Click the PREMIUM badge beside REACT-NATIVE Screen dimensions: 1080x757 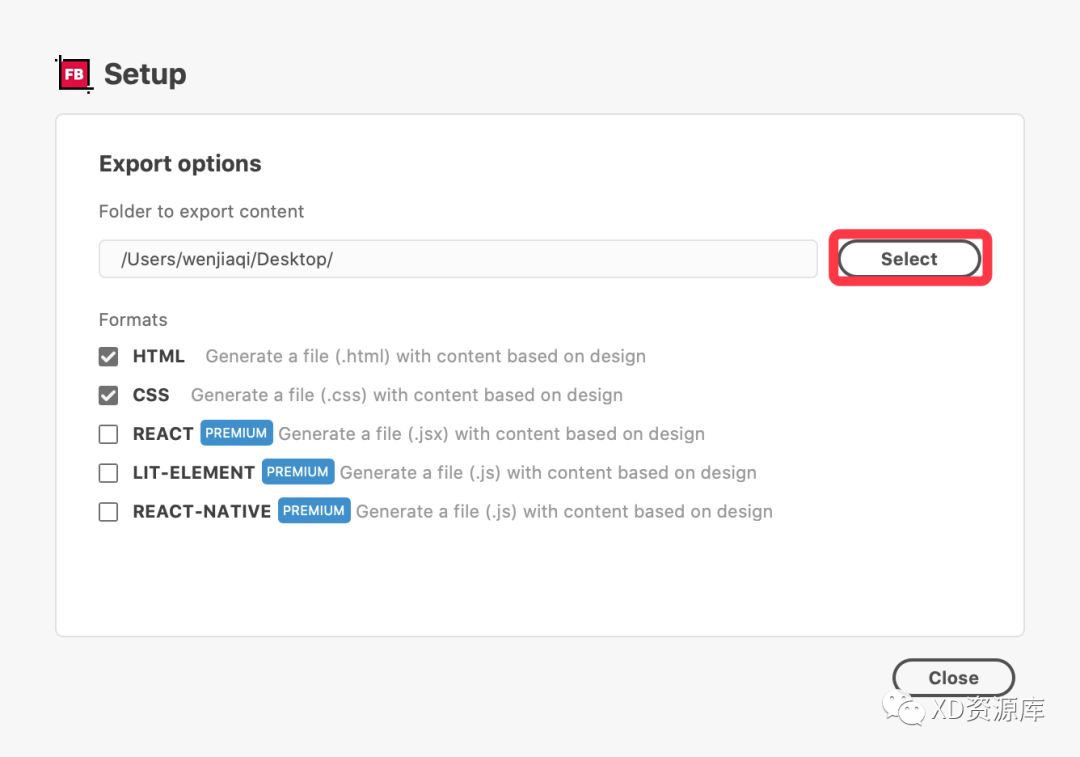click(x=314, y=511)
